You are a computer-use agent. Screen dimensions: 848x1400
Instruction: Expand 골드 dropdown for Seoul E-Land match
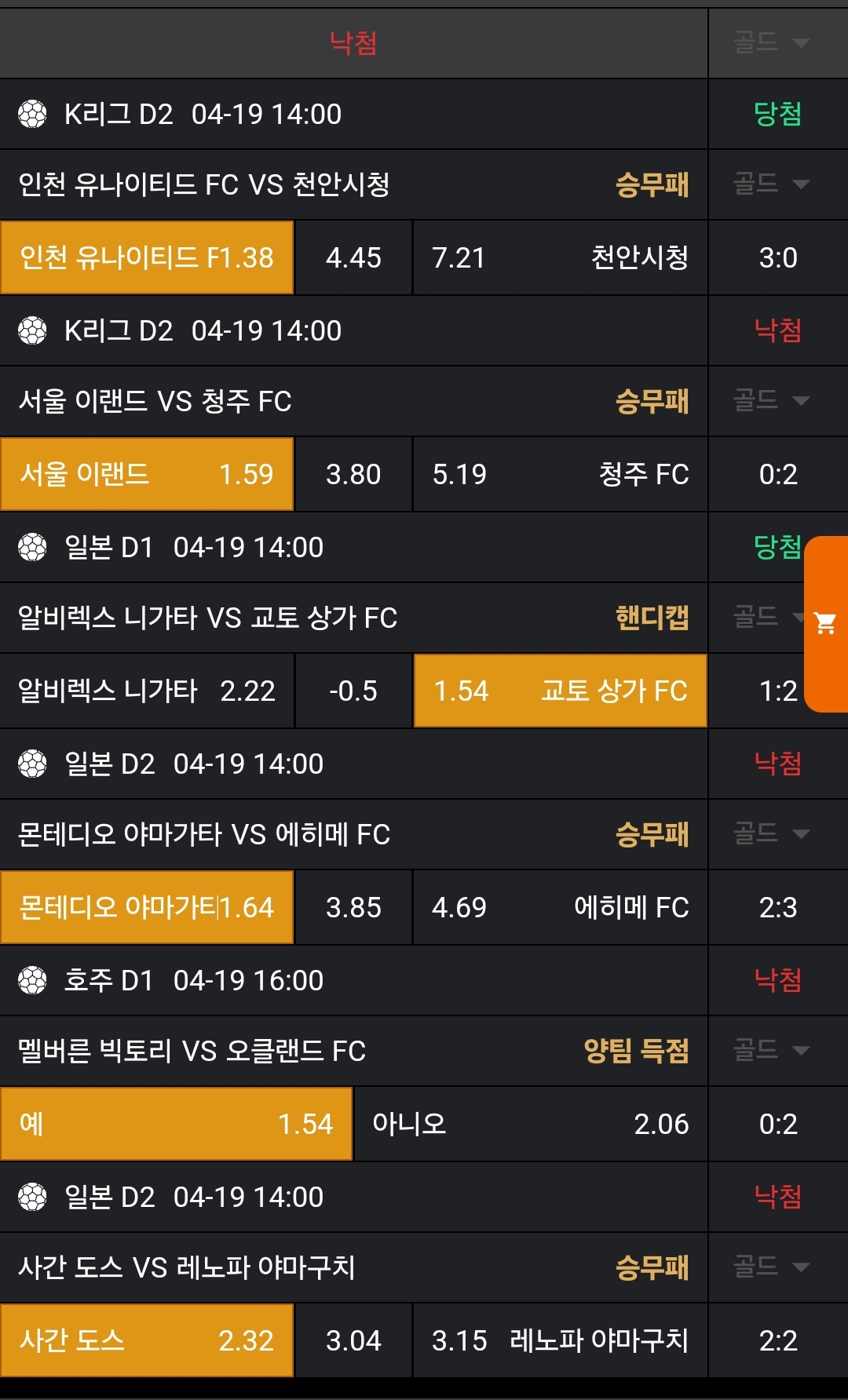pyautogui.click(x=771, y=401)
